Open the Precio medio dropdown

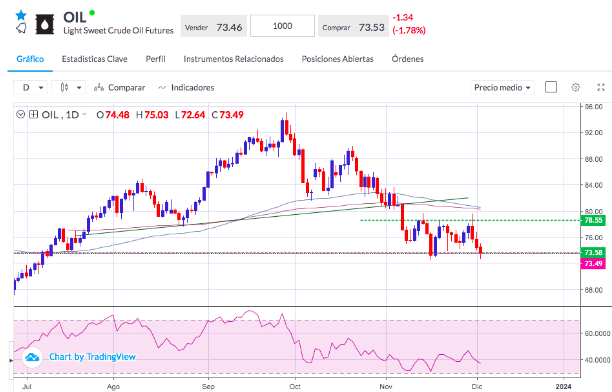[x=502, y=87]
